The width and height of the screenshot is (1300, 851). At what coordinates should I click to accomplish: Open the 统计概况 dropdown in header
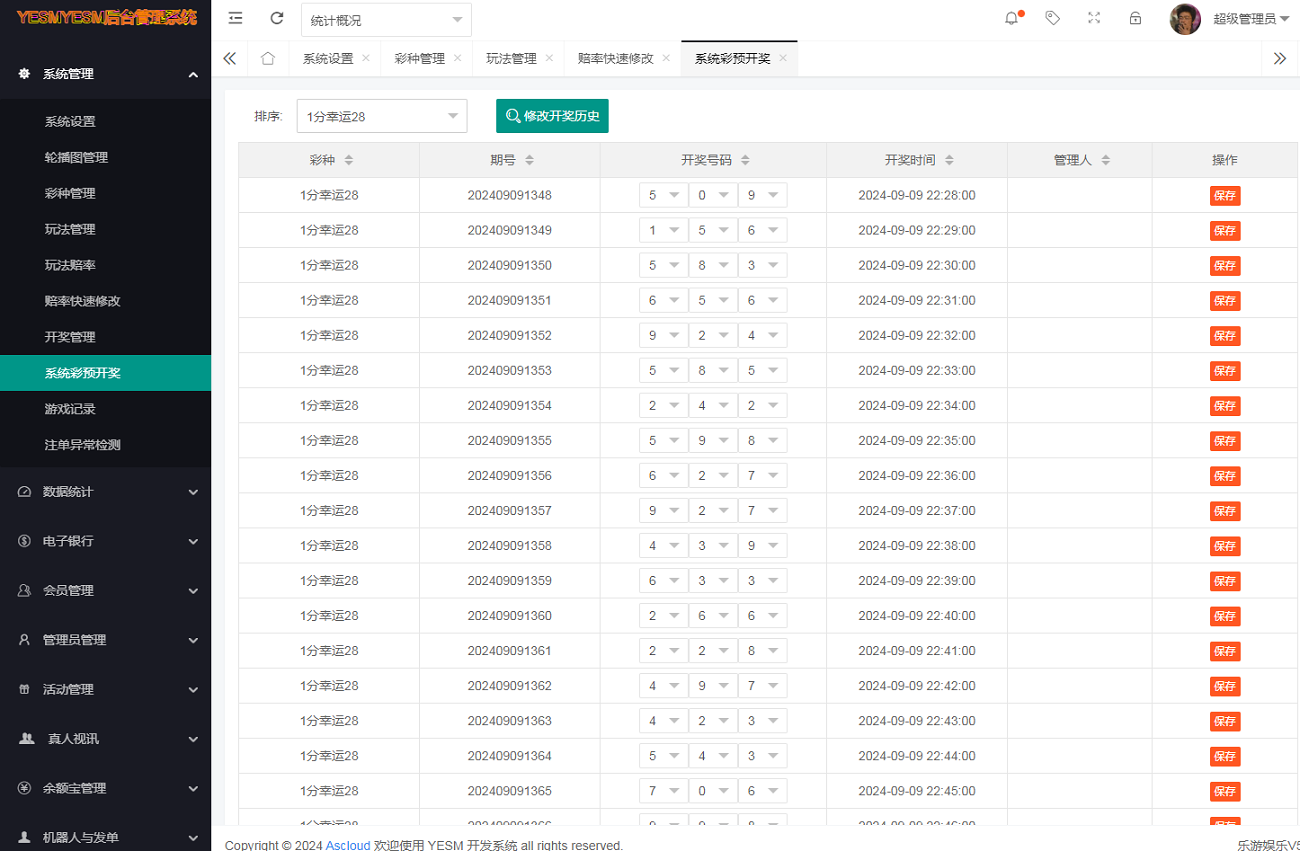coord(386,20)
